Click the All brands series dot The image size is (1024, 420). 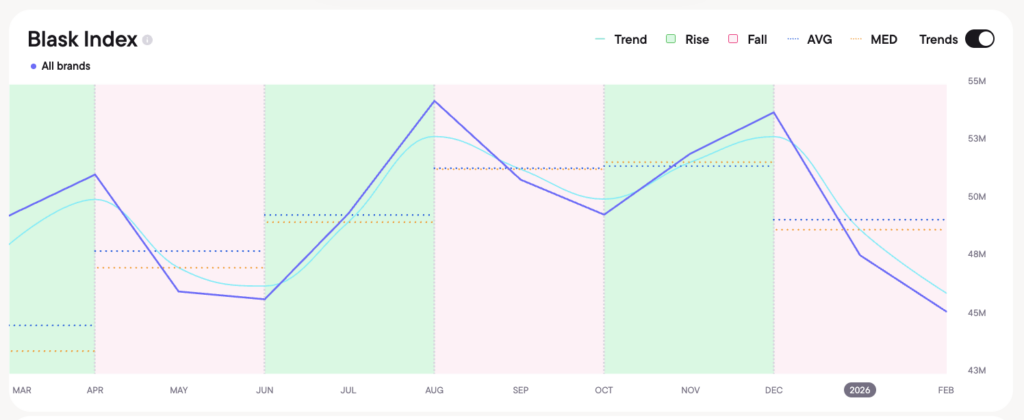click(33, 66)
